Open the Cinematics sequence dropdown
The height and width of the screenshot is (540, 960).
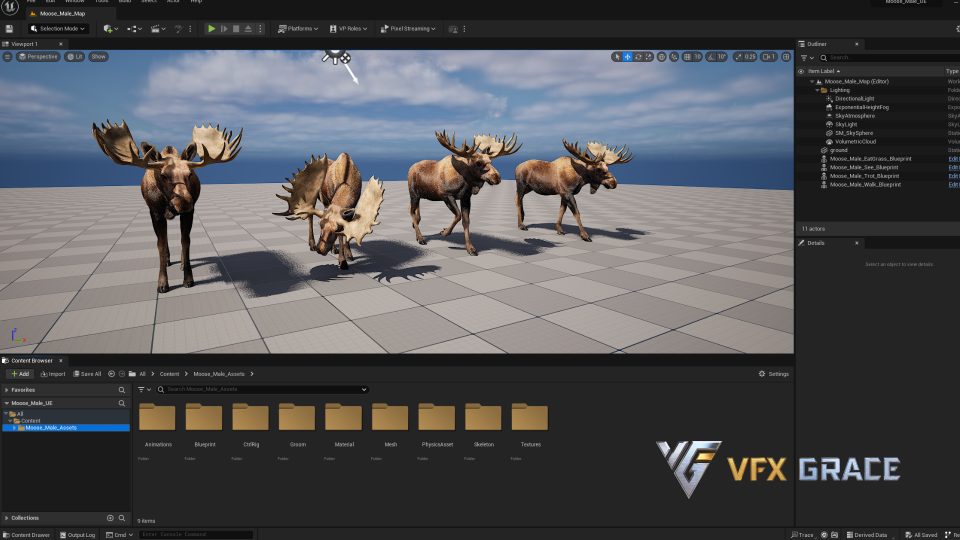coord(158,29)
